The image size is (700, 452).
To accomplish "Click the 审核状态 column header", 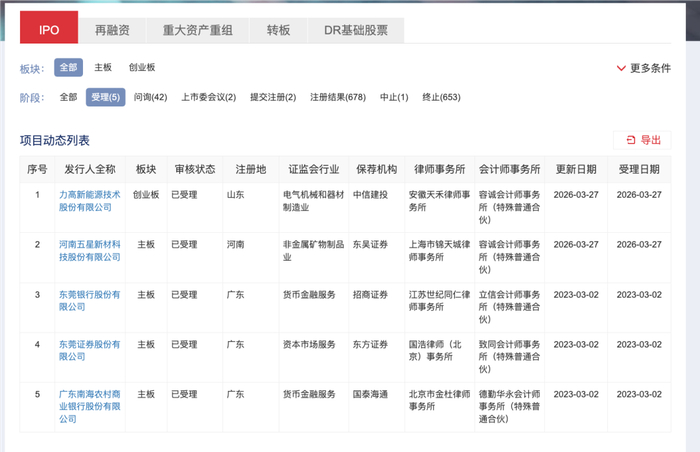I will 195,169.
